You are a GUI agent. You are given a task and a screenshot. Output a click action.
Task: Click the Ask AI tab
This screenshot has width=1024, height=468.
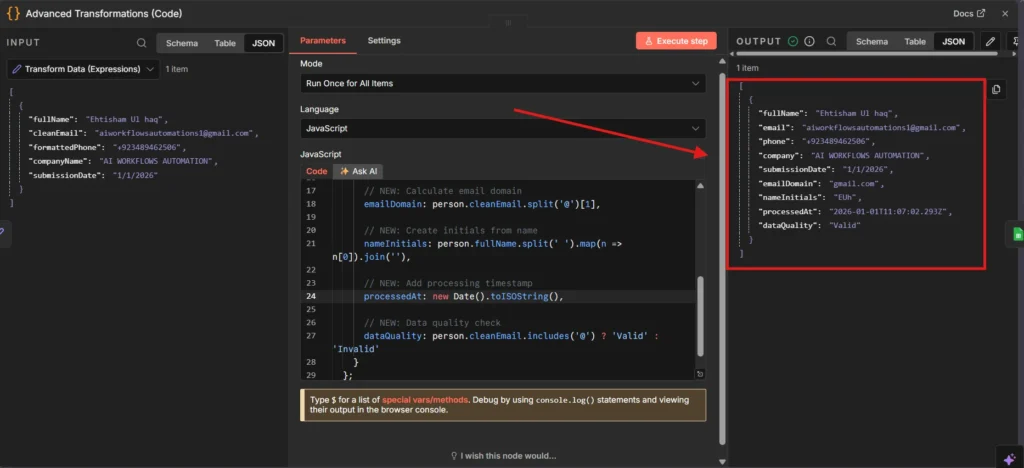(x=358, y=171)
